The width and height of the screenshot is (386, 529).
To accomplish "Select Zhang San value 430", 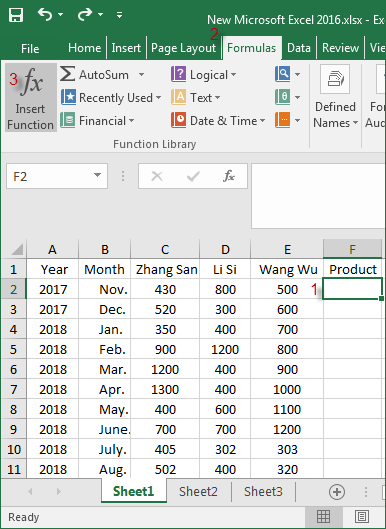I will coord(165,289).
